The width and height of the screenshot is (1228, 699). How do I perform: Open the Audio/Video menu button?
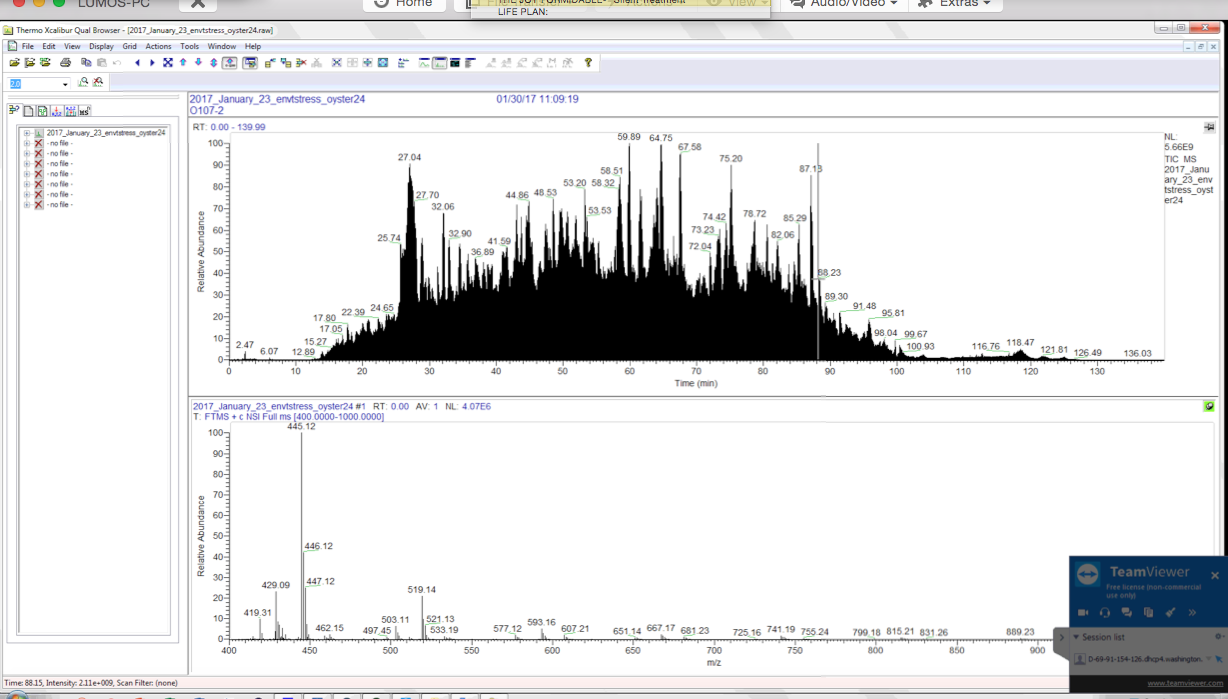[845, 4]
